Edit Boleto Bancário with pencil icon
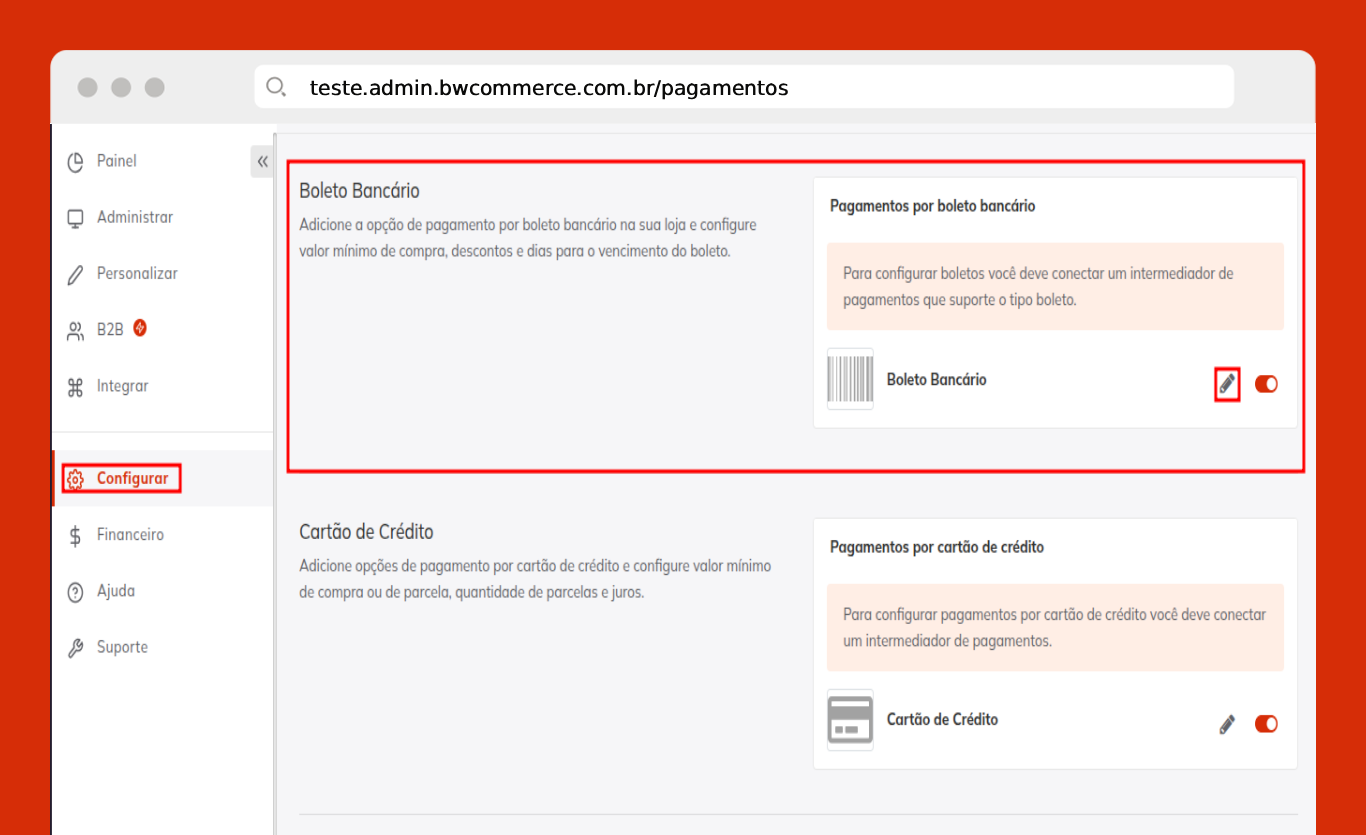1366x835 pixels. [x=1227, y=384]
